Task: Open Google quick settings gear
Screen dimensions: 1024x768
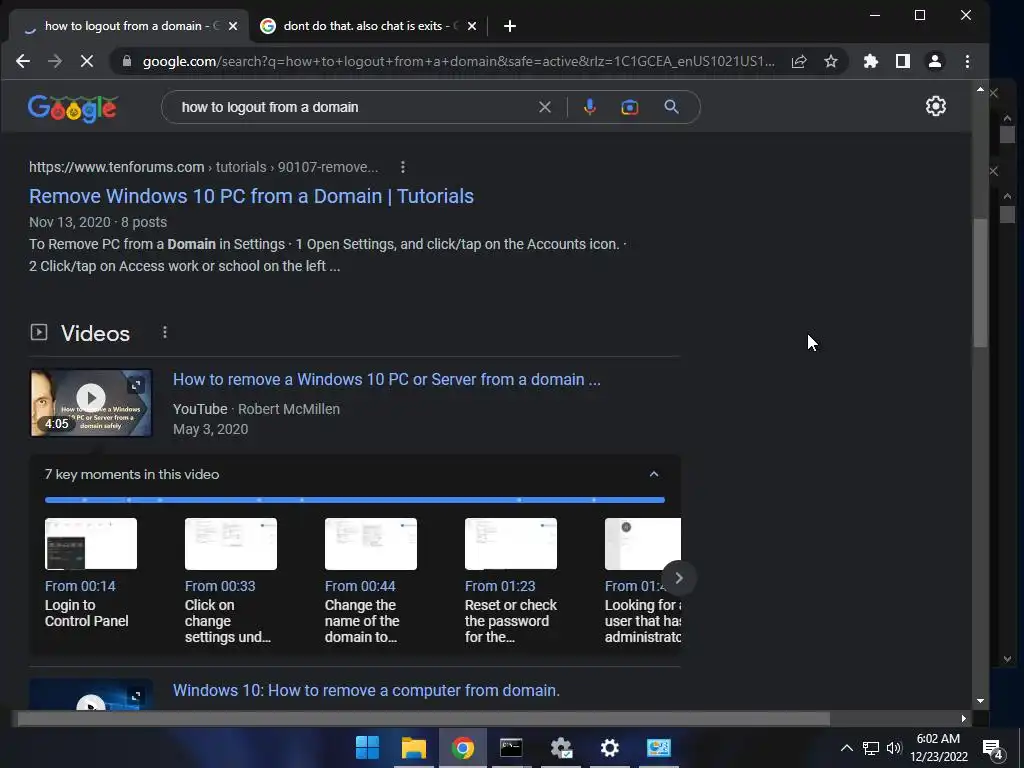Action: [x=936, y=106]
